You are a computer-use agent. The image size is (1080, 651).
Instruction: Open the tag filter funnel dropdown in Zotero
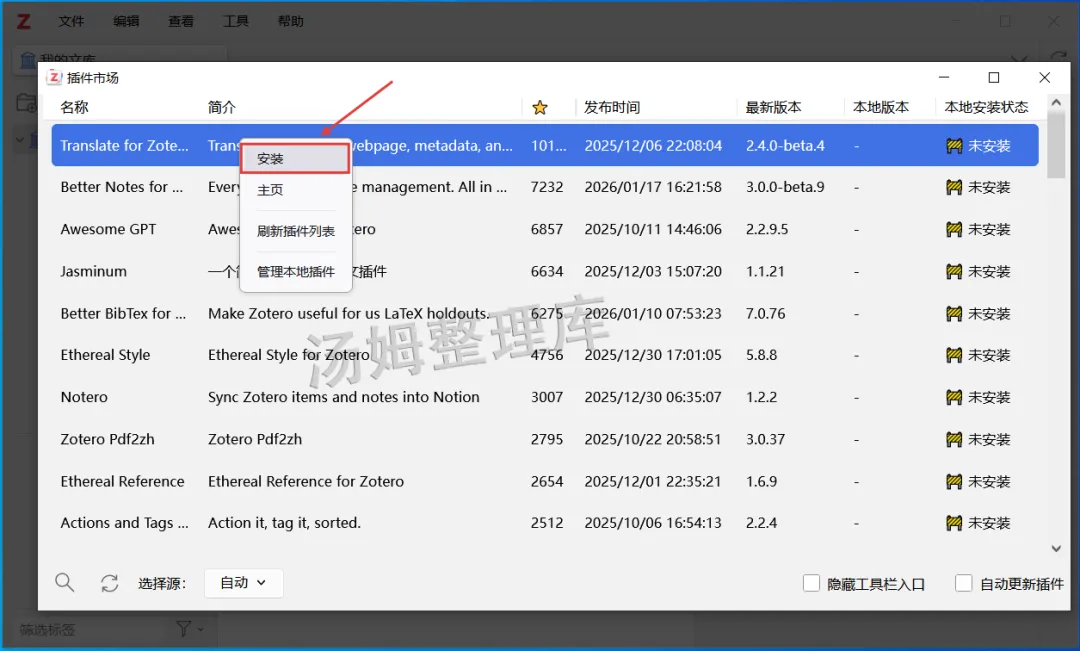[189, 628]
